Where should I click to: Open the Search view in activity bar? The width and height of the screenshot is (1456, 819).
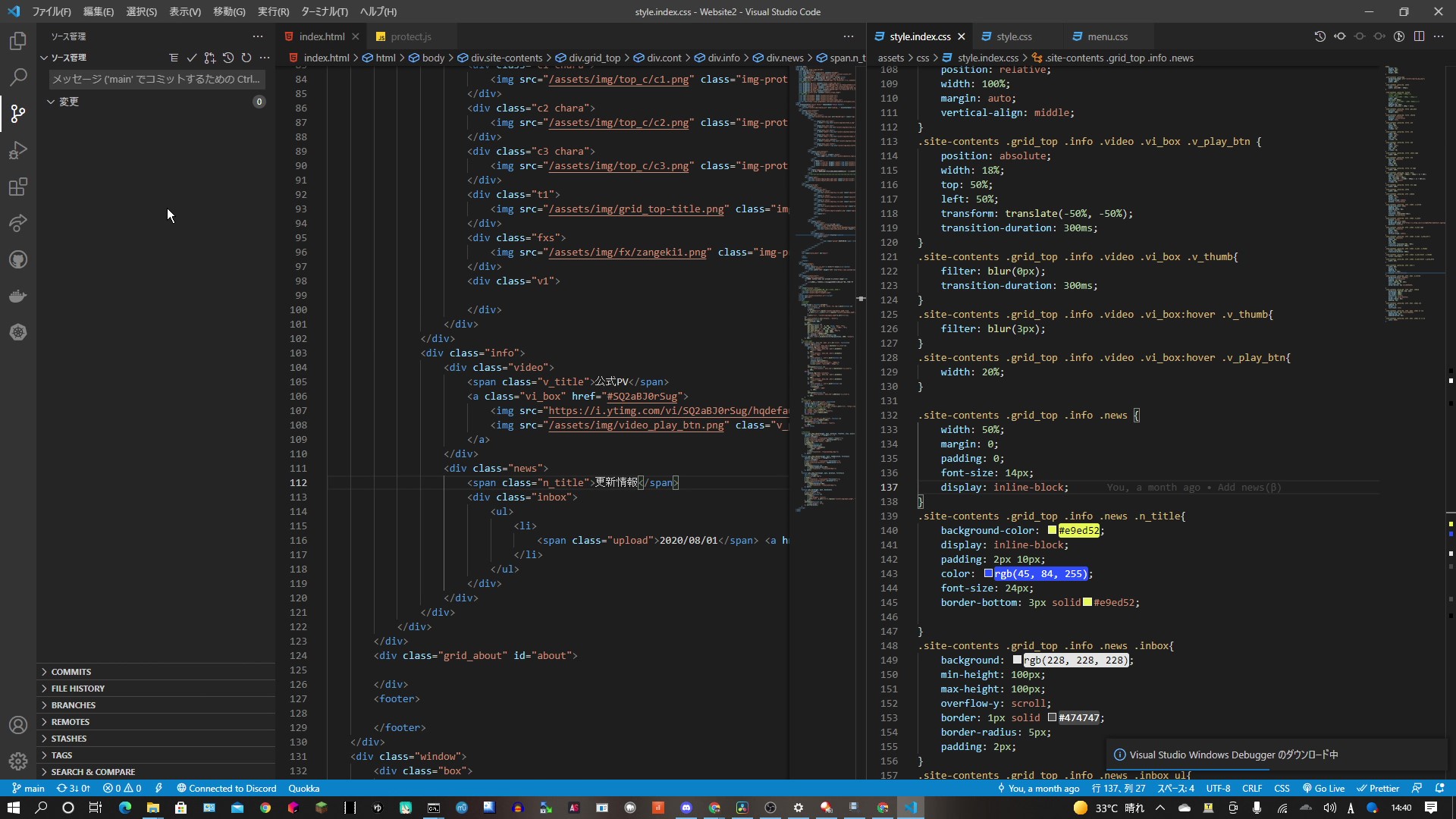(18, 77)
